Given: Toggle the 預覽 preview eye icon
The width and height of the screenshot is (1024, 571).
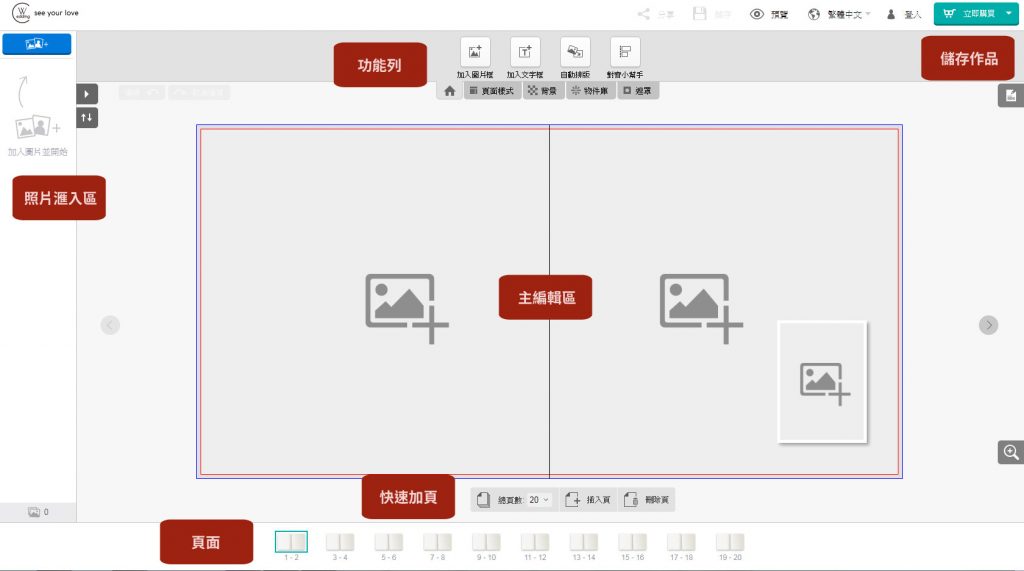Looking at the screenshot, I should click(757, 15).
